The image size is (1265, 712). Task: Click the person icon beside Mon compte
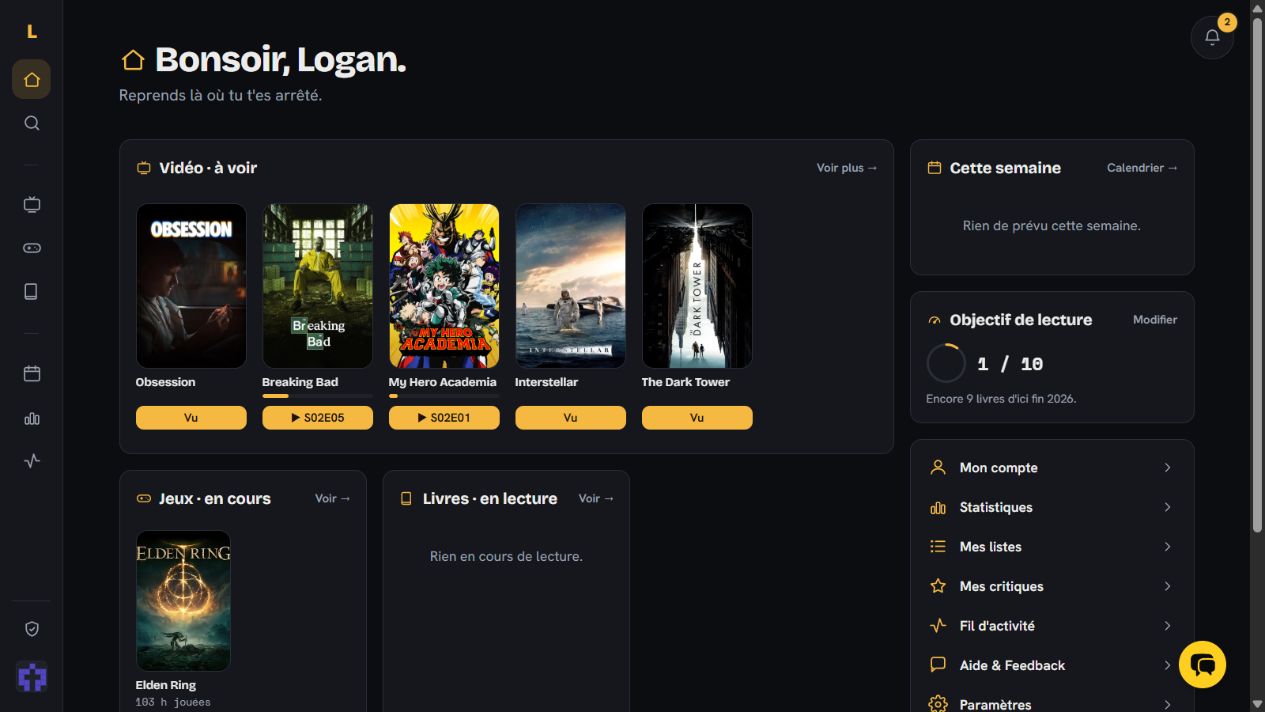tap(937, 467)
